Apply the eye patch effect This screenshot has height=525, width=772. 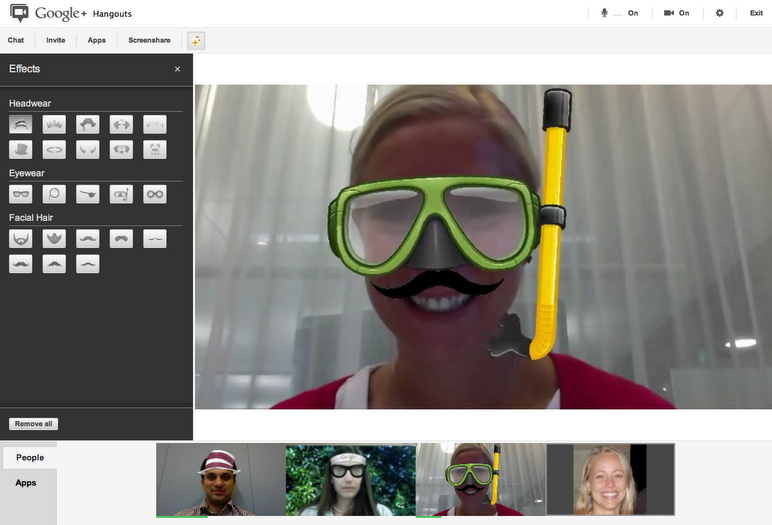pyautogui.click(x=88, y=194)
